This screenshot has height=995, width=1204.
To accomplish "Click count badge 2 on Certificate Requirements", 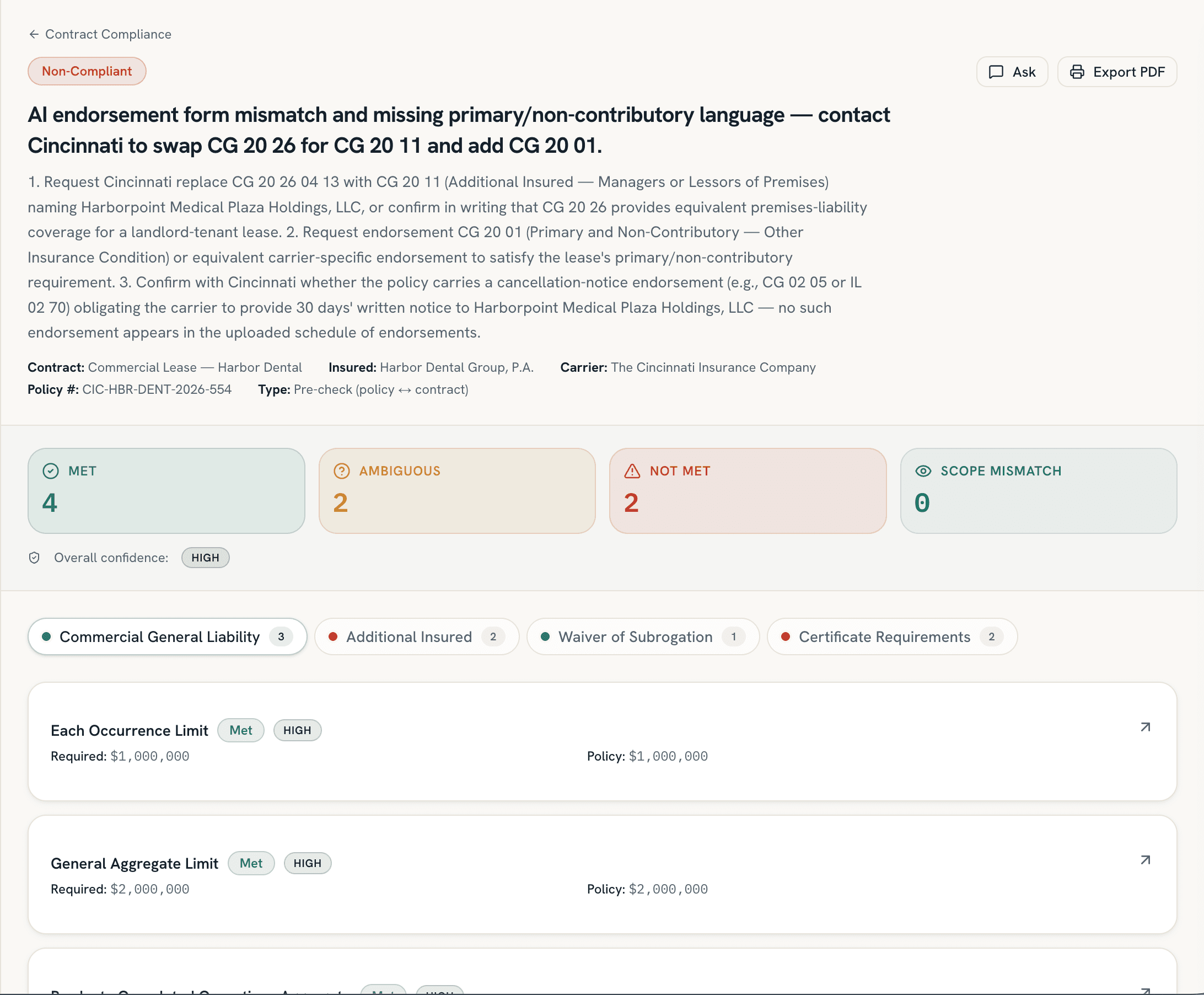I will 992,636.
